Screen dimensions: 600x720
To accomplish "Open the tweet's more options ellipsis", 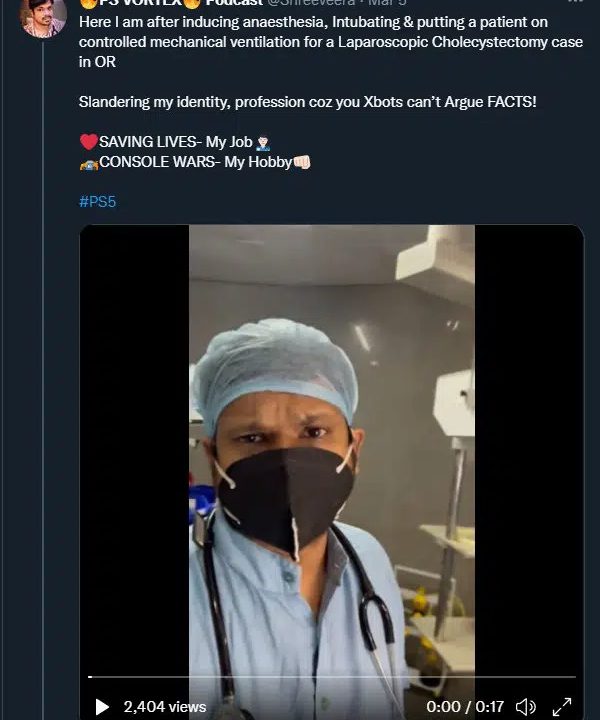I will click(575, 3).
